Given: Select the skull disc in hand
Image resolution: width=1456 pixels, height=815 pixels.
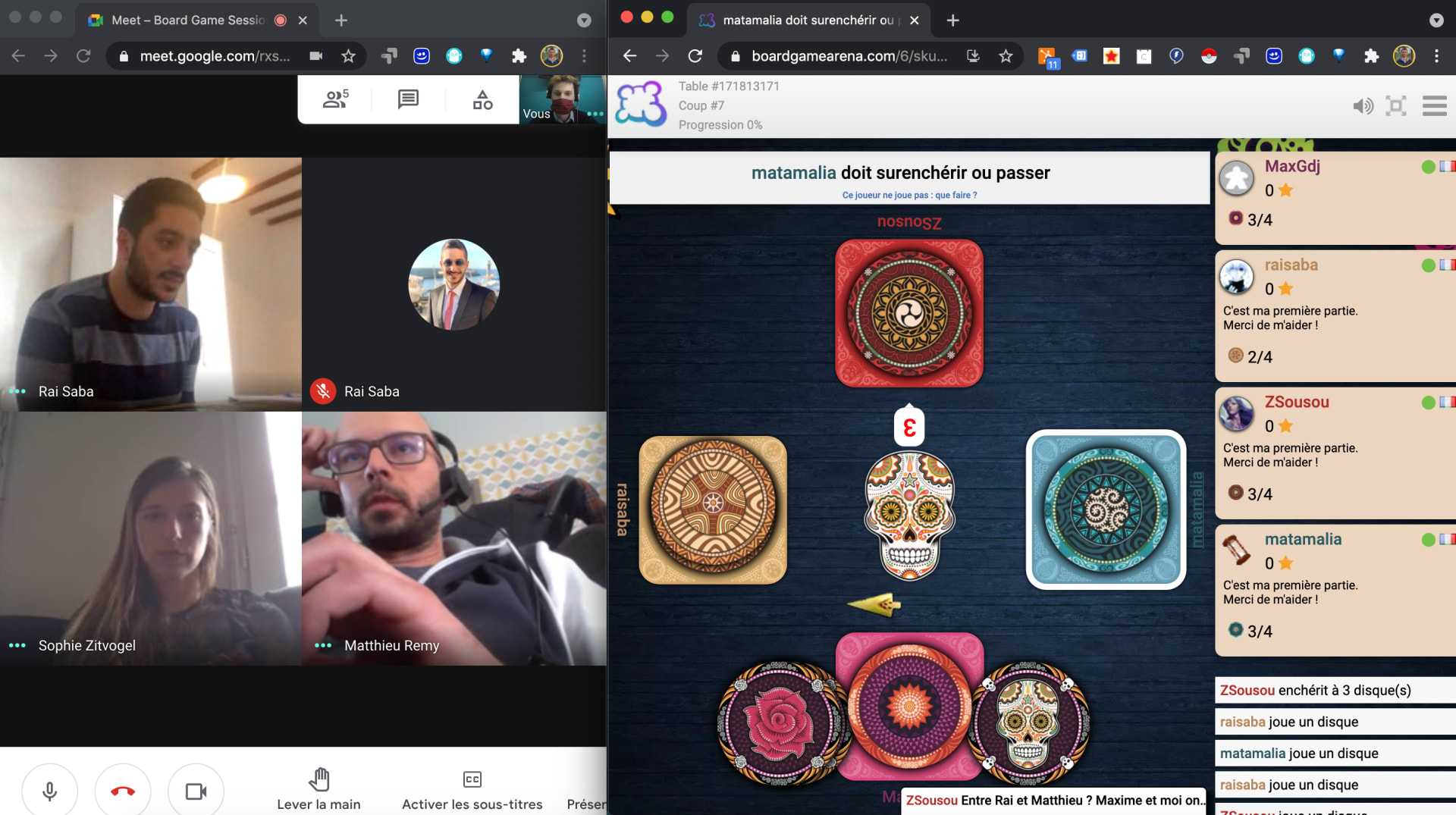Looking at the screenshot, I should tap(1030, 723).
